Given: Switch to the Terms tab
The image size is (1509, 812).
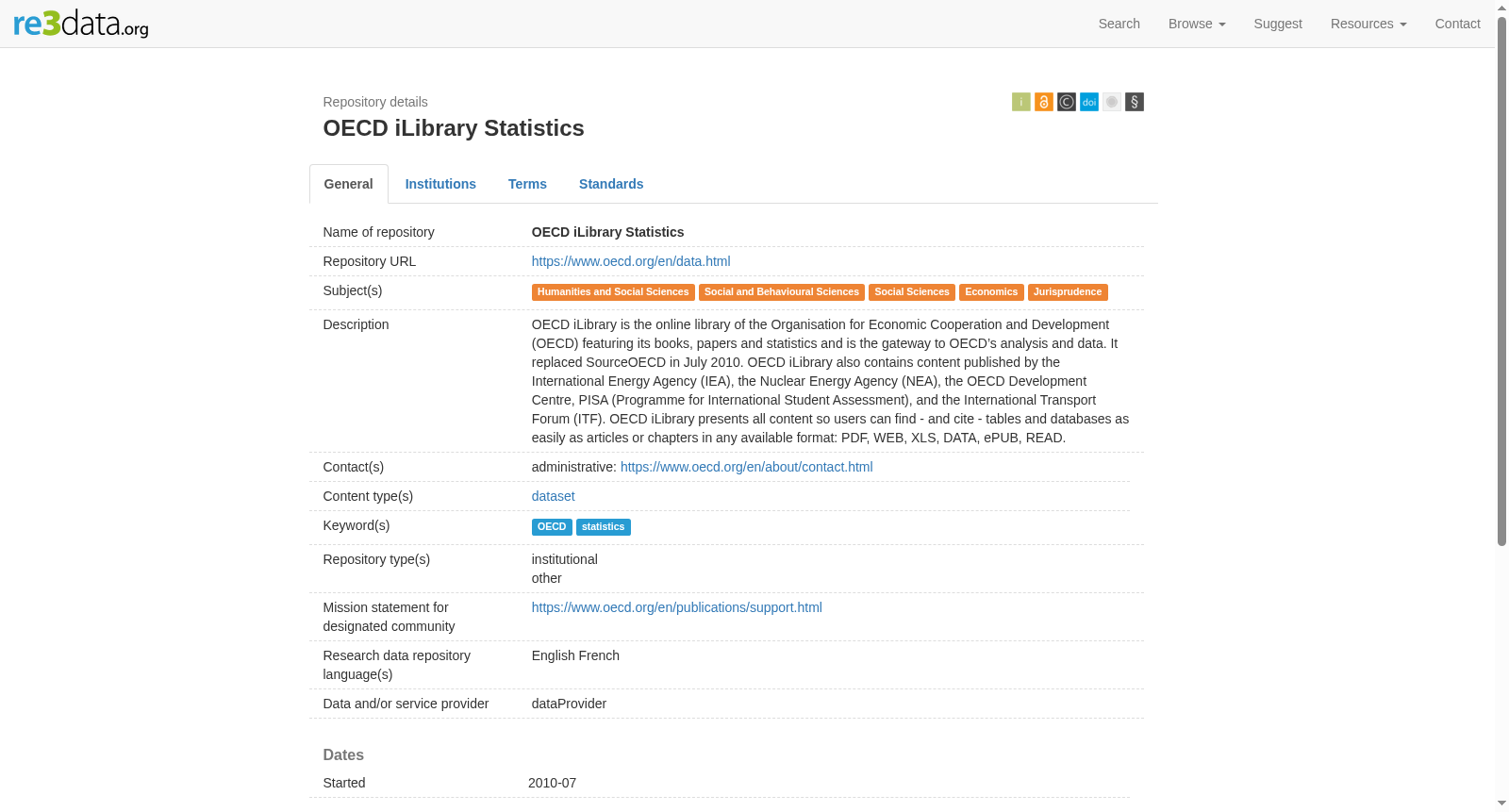Looking at the screenshot, I should pos(527,184).
